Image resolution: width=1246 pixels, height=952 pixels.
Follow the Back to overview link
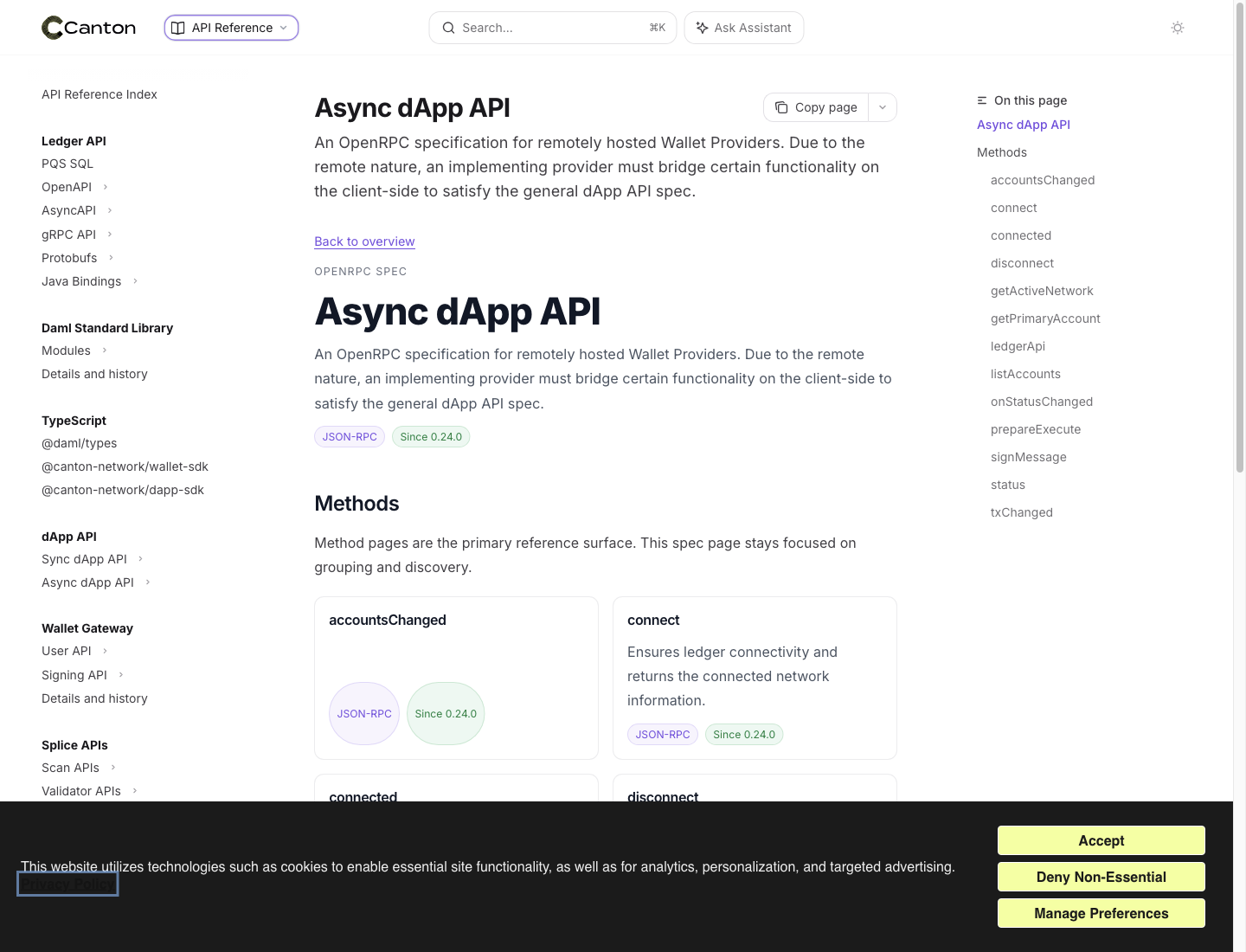pos(364,241)
